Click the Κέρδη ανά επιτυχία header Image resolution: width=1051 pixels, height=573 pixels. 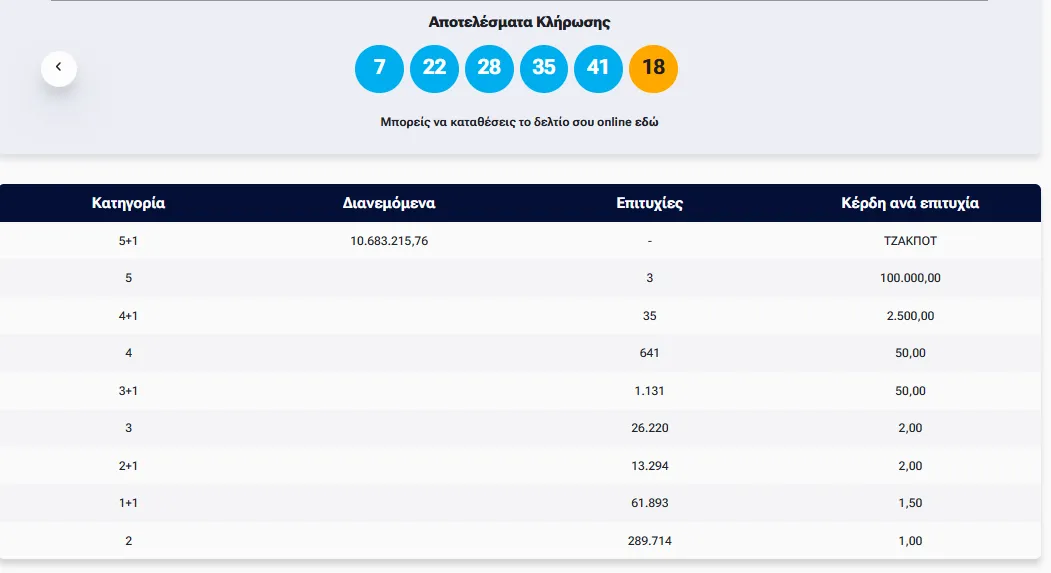coord(910,203)
